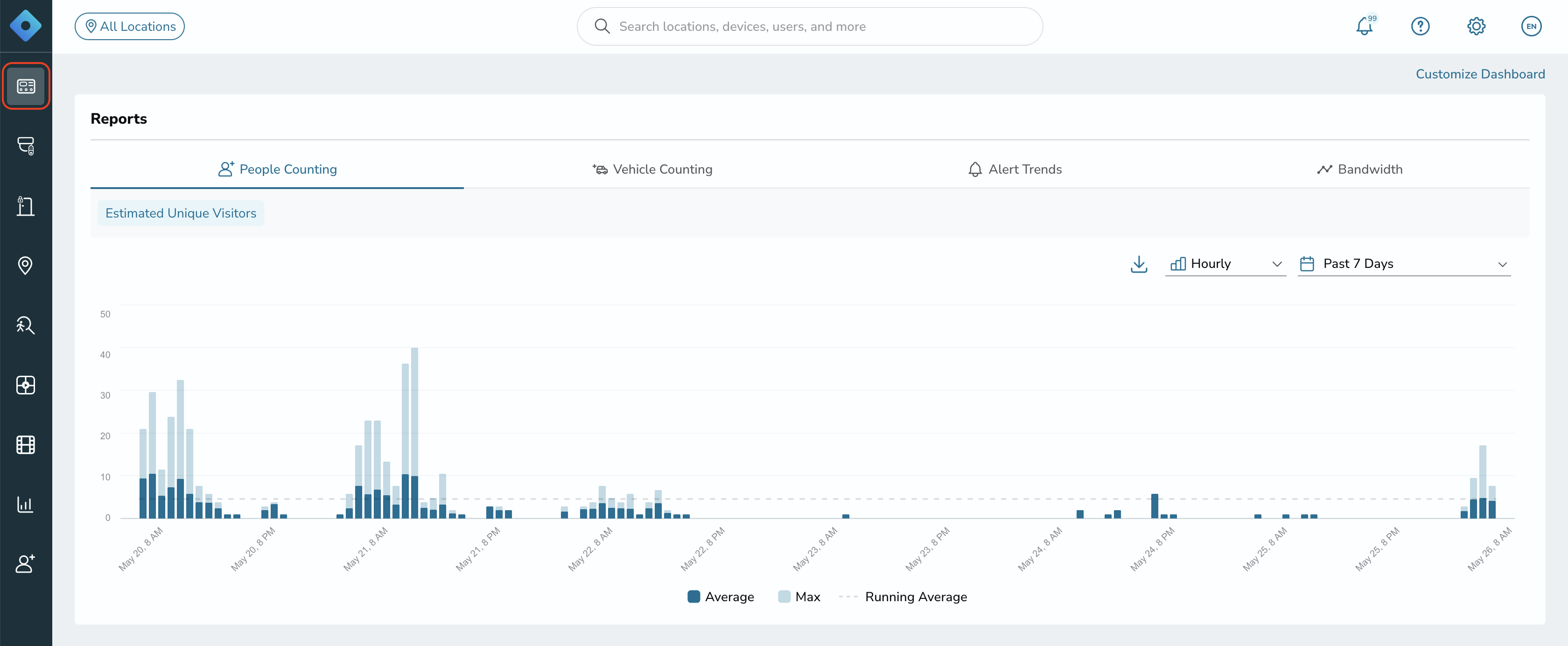Screen dimensions: 1568x646
Task: Toggle the Max legend series
Action: 798,597
